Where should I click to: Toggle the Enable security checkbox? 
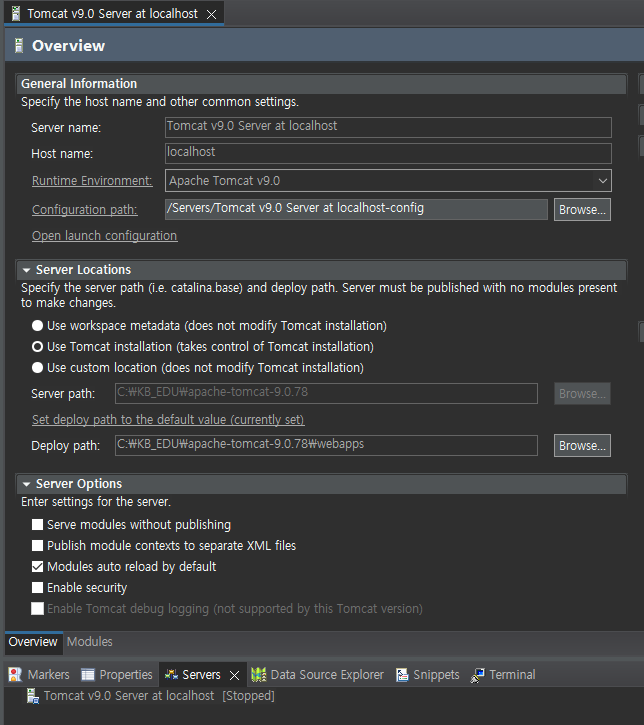pyautogui.click(x=37, y=587)
